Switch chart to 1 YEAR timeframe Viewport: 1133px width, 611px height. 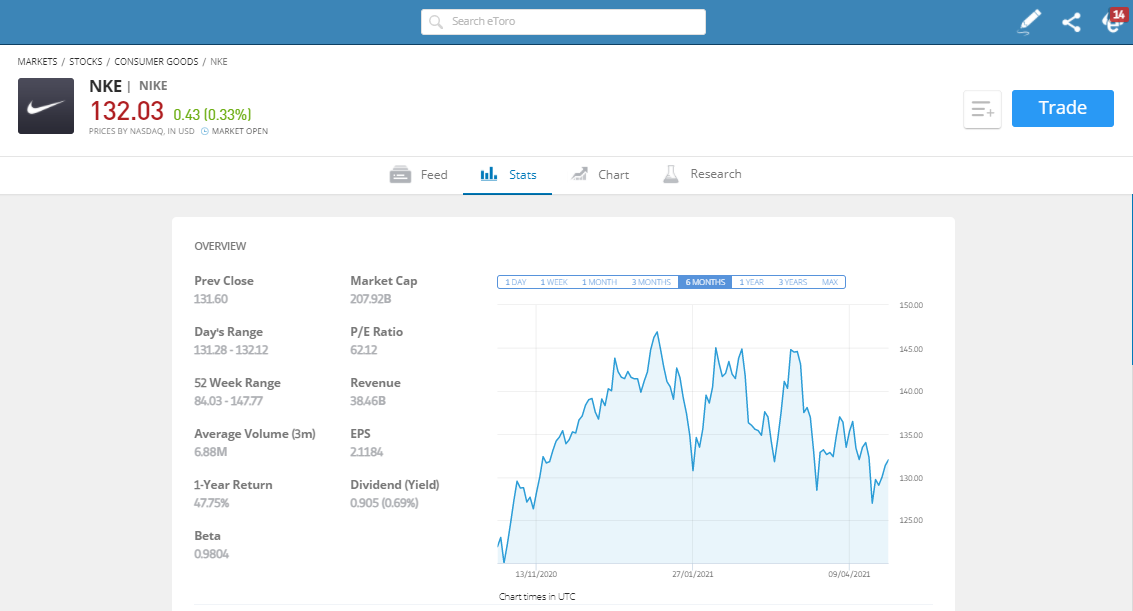(751, 282)
